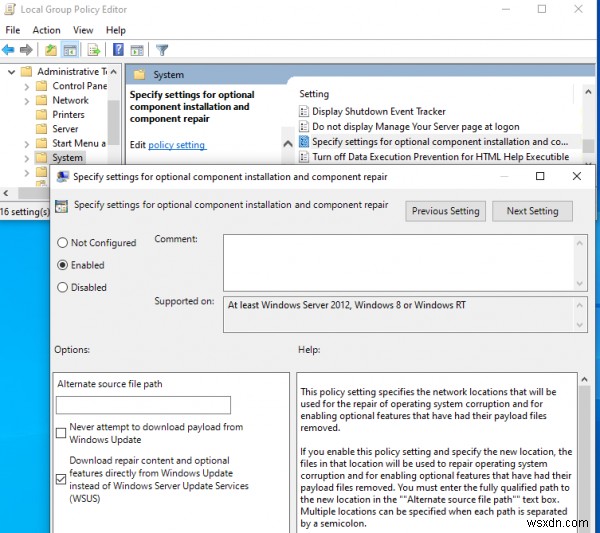Click the Network folder icon in tree
The height and width of the screenshot is (533, 600).
click(41, 100)
